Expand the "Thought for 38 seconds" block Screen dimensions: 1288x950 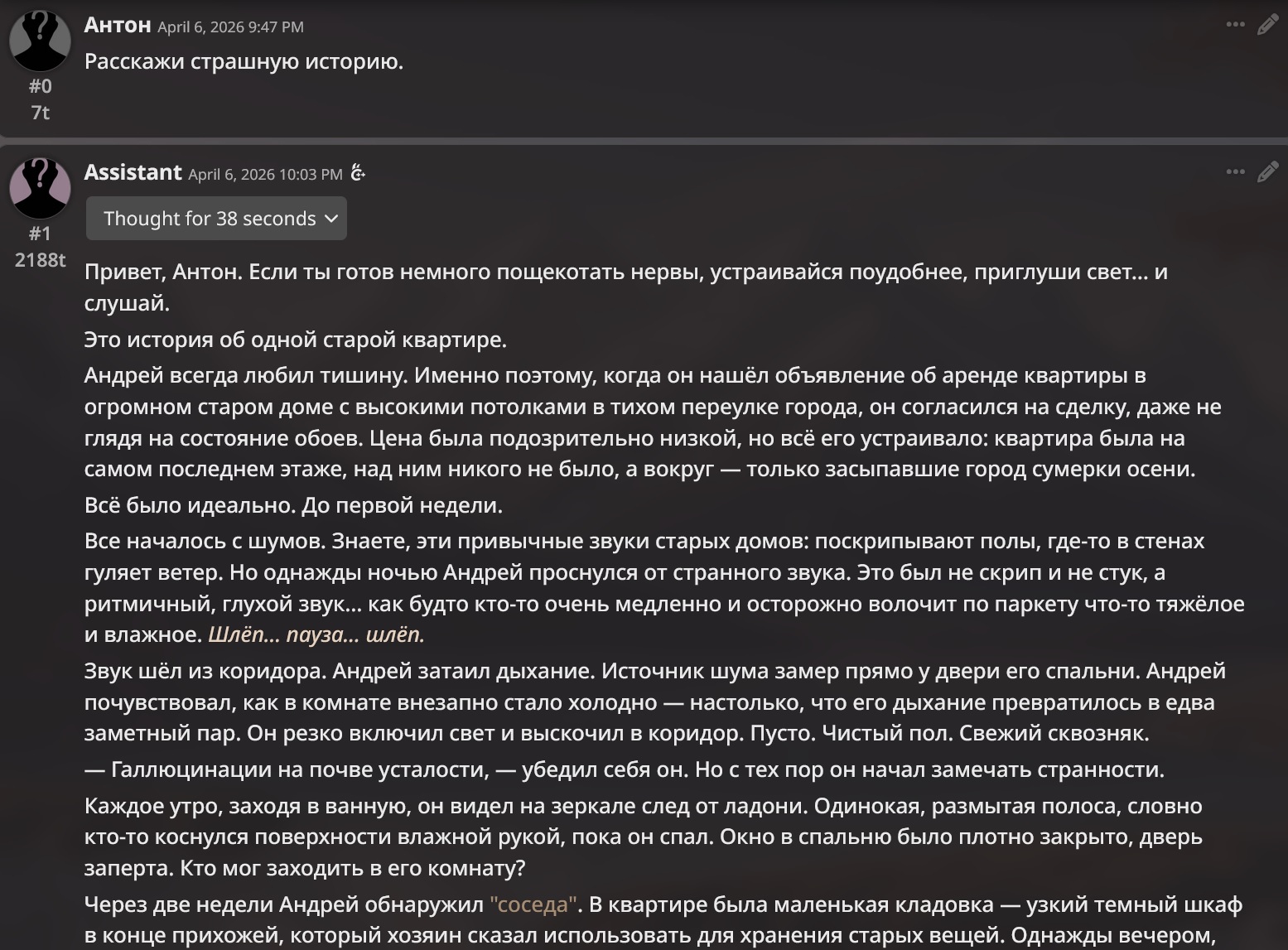click(x=216, y=219)
